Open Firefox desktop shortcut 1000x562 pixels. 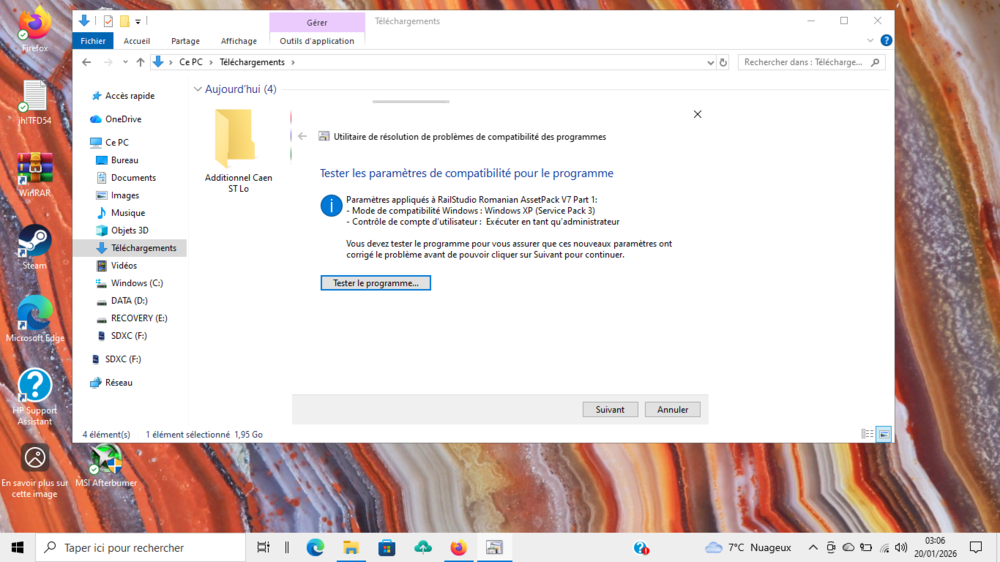tap(34, 29)
